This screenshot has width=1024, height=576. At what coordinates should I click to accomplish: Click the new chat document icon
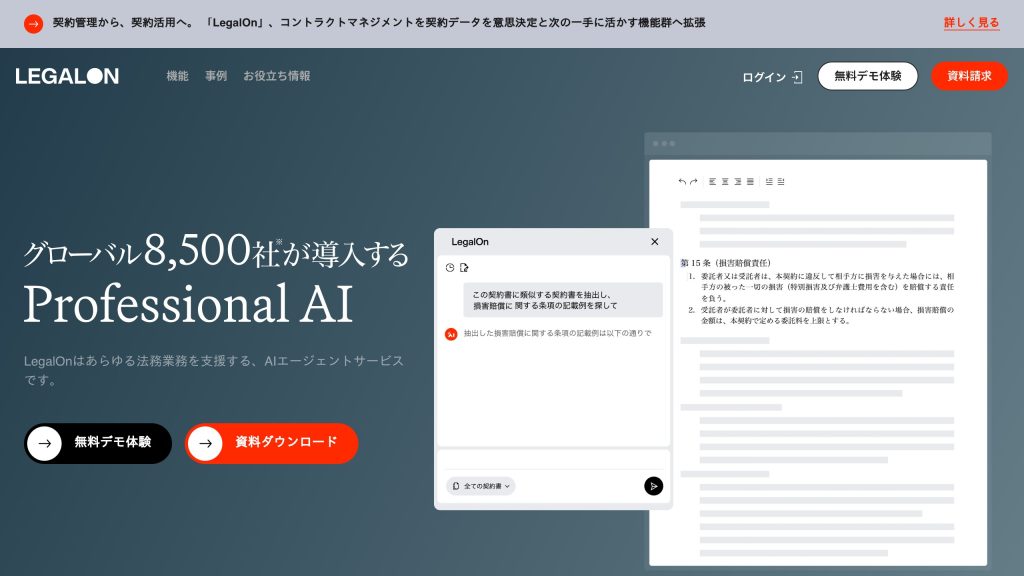pos(464,268)
